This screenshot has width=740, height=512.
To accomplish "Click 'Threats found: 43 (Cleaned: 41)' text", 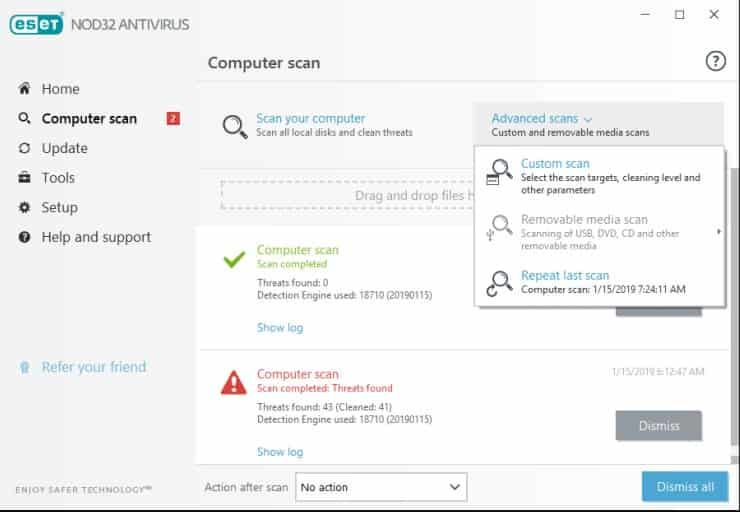I will [324, 407].
